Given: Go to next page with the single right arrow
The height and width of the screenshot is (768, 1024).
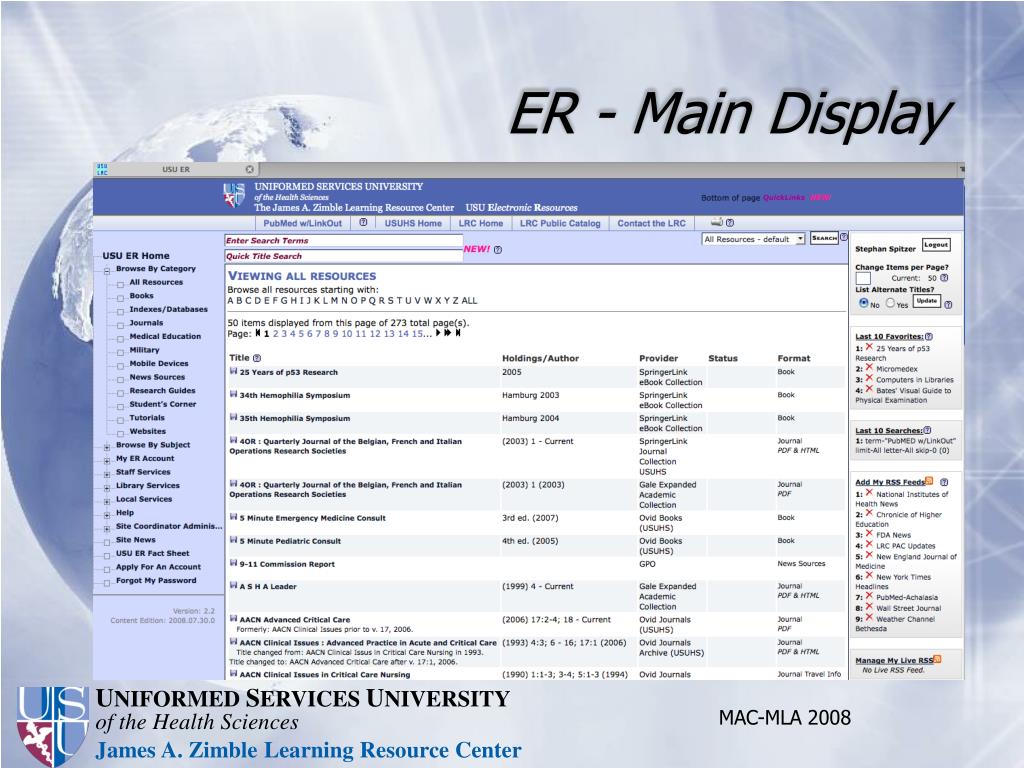Looking at the screenshot, I should pos(438,333).
